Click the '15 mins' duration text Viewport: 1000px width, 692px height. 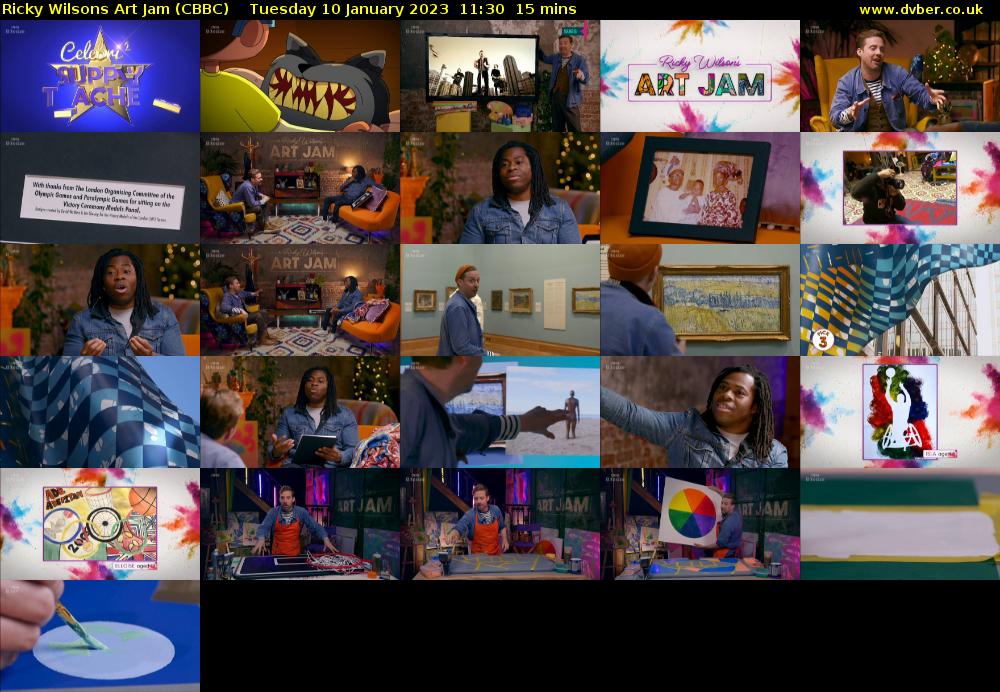coord(546,10)
